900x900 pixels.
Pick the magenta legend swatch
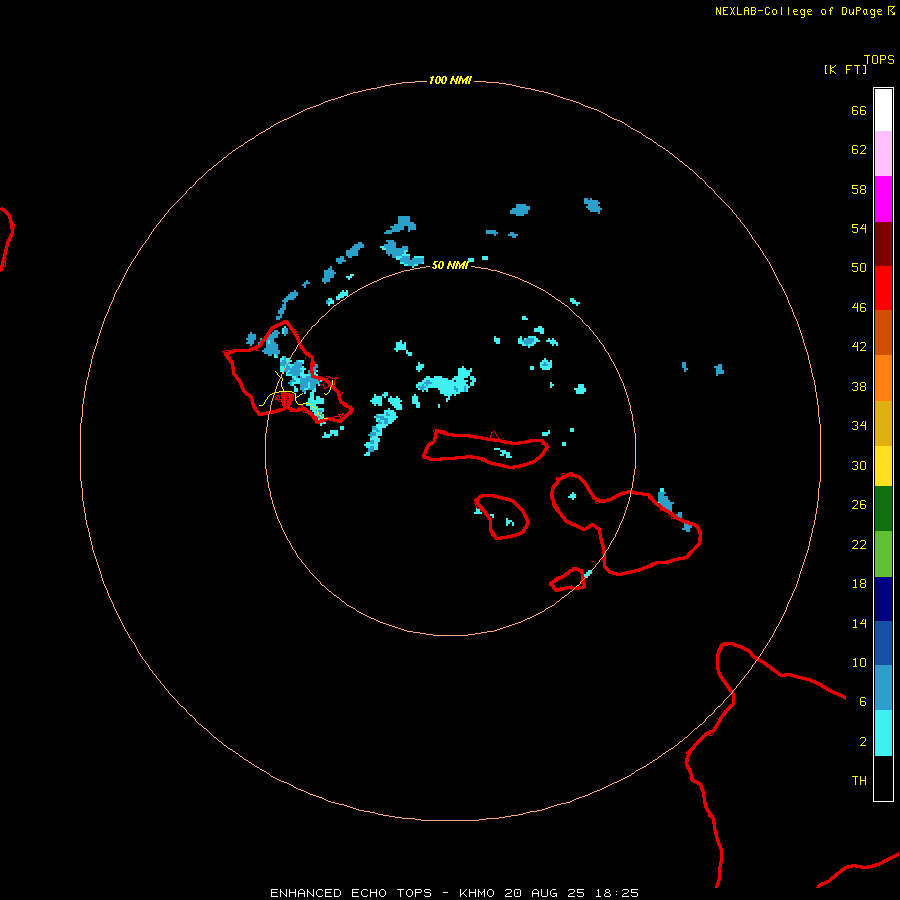[883, 199]
